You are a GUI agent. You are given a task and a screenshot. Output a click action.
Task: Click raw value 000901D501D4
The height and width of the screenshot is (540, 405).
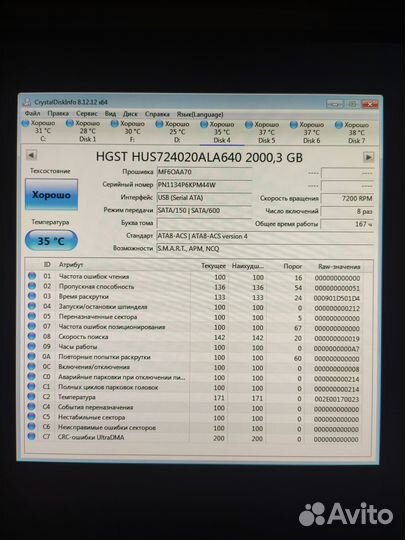pyautogui.click(x=337, y=298)
